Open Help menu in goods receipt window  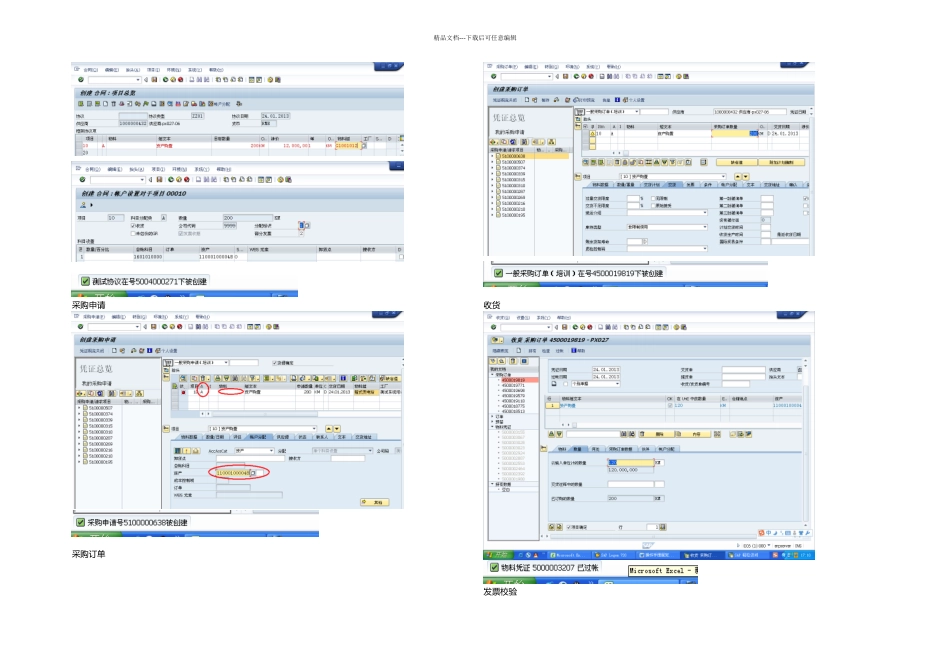[563, 318]
